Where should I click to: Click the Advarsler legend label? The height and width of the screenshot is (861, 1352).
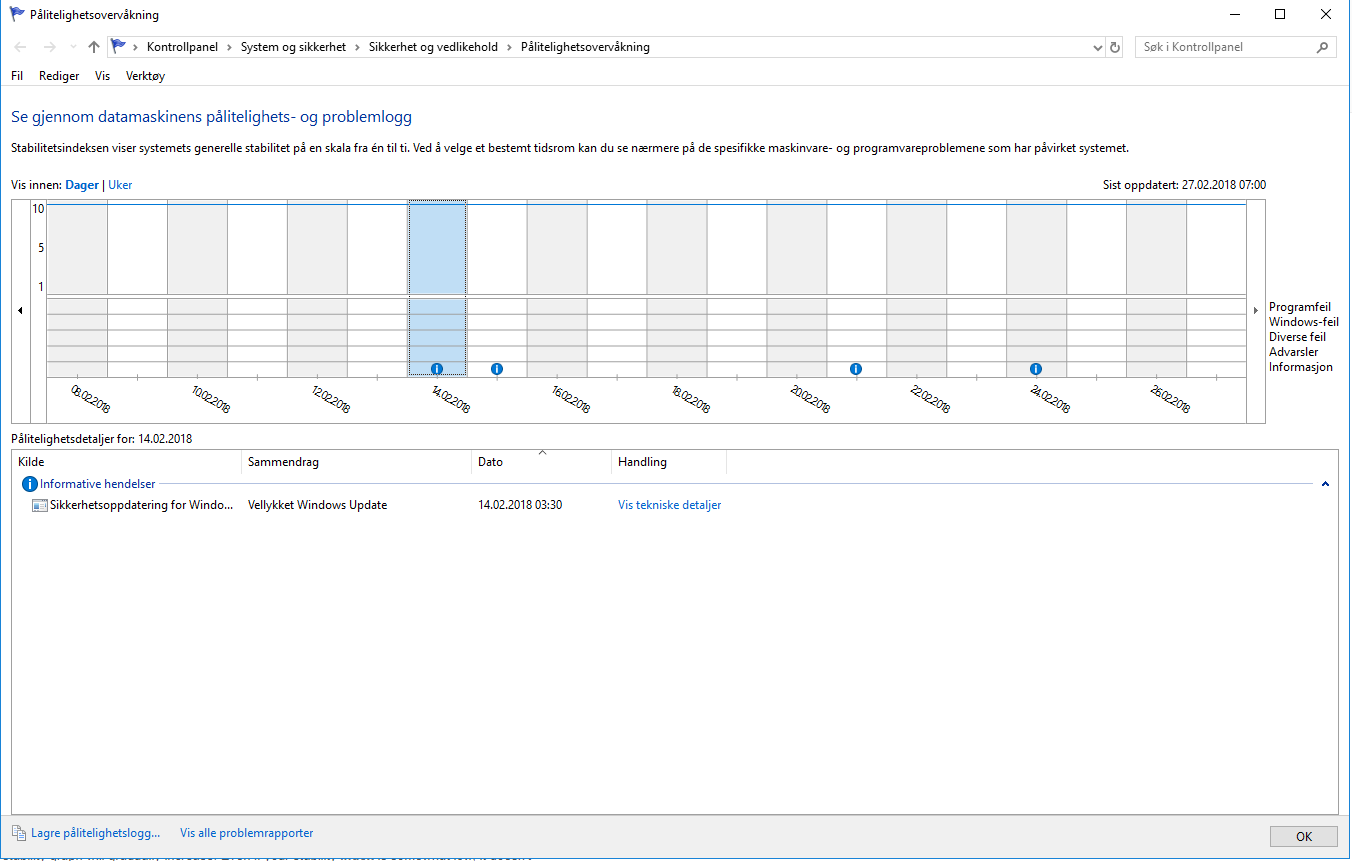pyautogui.click(x=1293, y=353)
